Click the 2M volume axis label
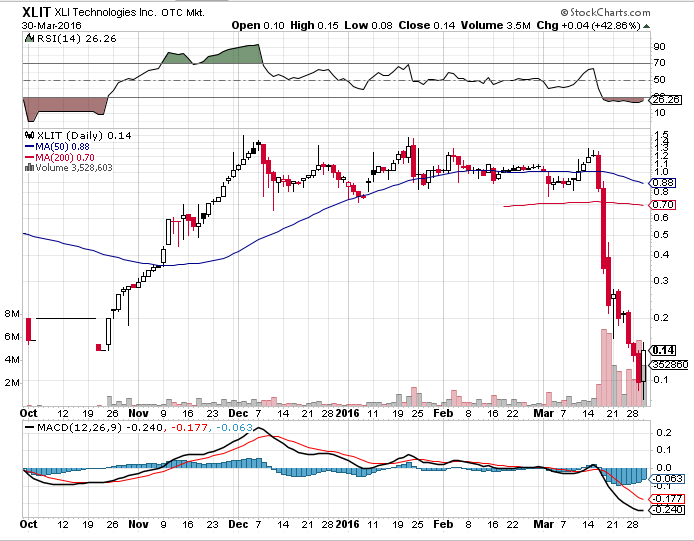This screenshot has height=541, width=694. pyautogui.click(x=12, y=383)
